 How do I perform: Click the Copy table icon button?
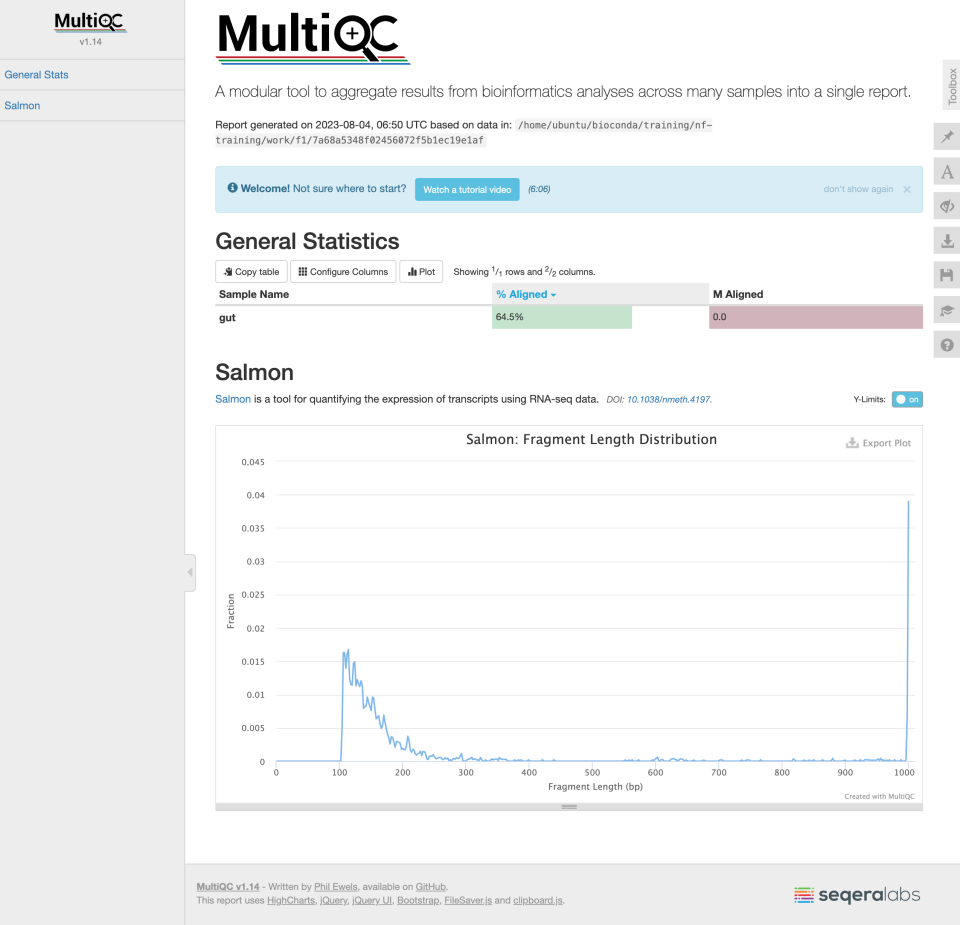[250, 271]
